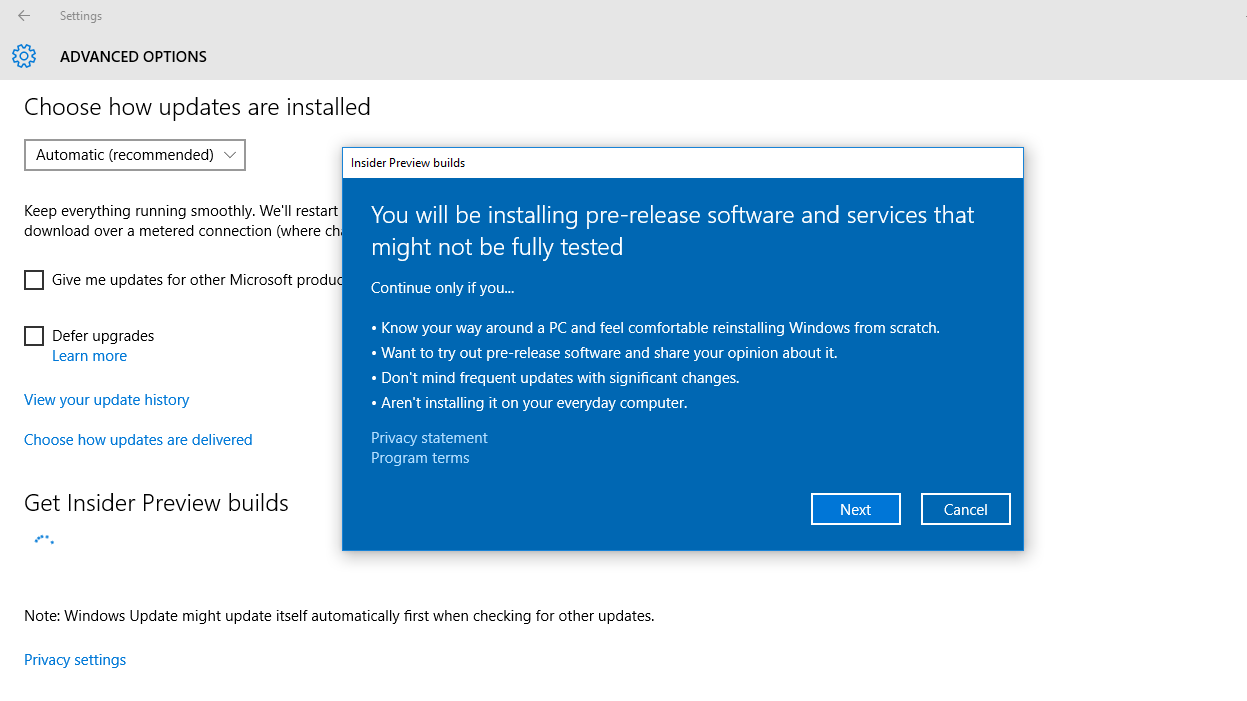Open the Learn more link
Screen dimensions: 1247x701
pyautogui.click(x=89, y=356)
